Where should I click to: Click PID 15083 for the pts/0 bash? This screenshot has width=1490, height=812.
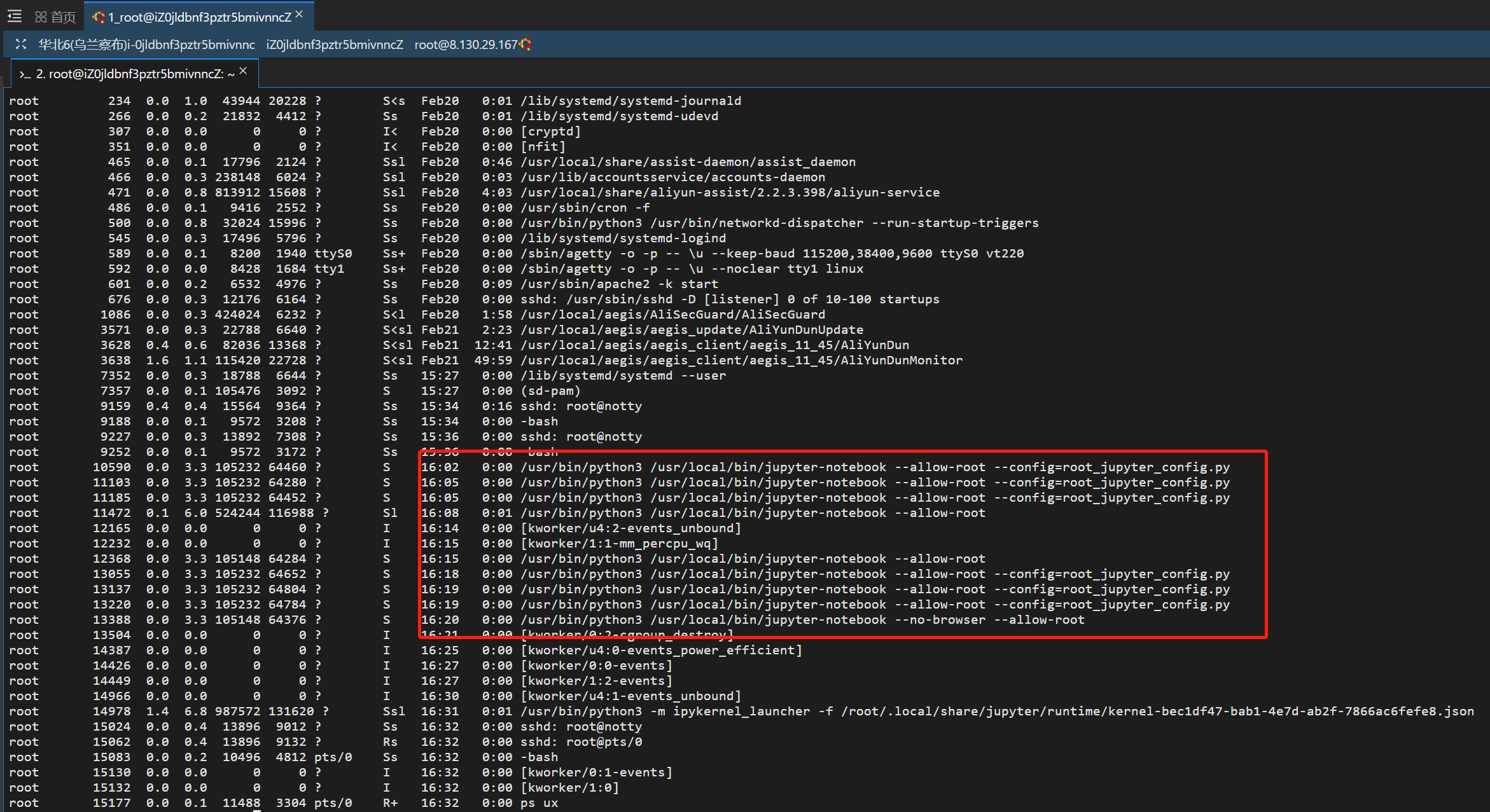(112, 757)
